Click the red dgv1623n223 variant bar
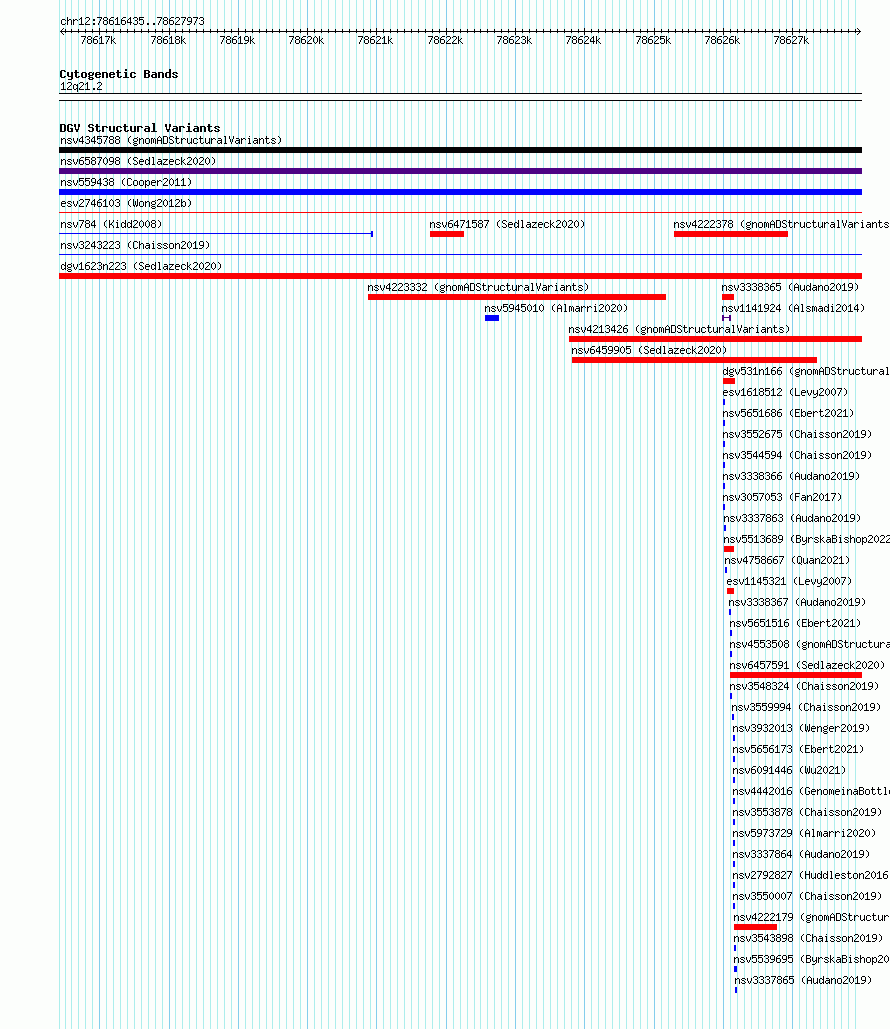 point(460,276)
